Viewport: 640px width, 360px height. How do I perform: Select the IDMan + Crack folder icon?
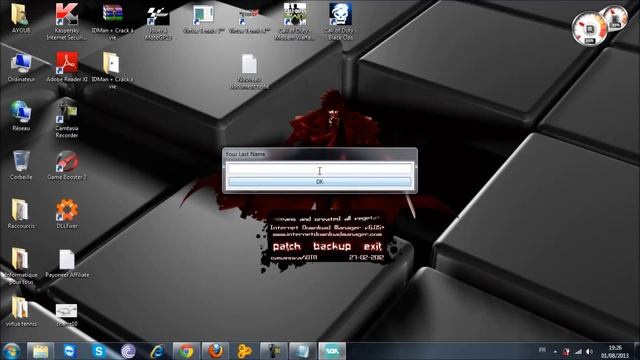pos(112,70)
